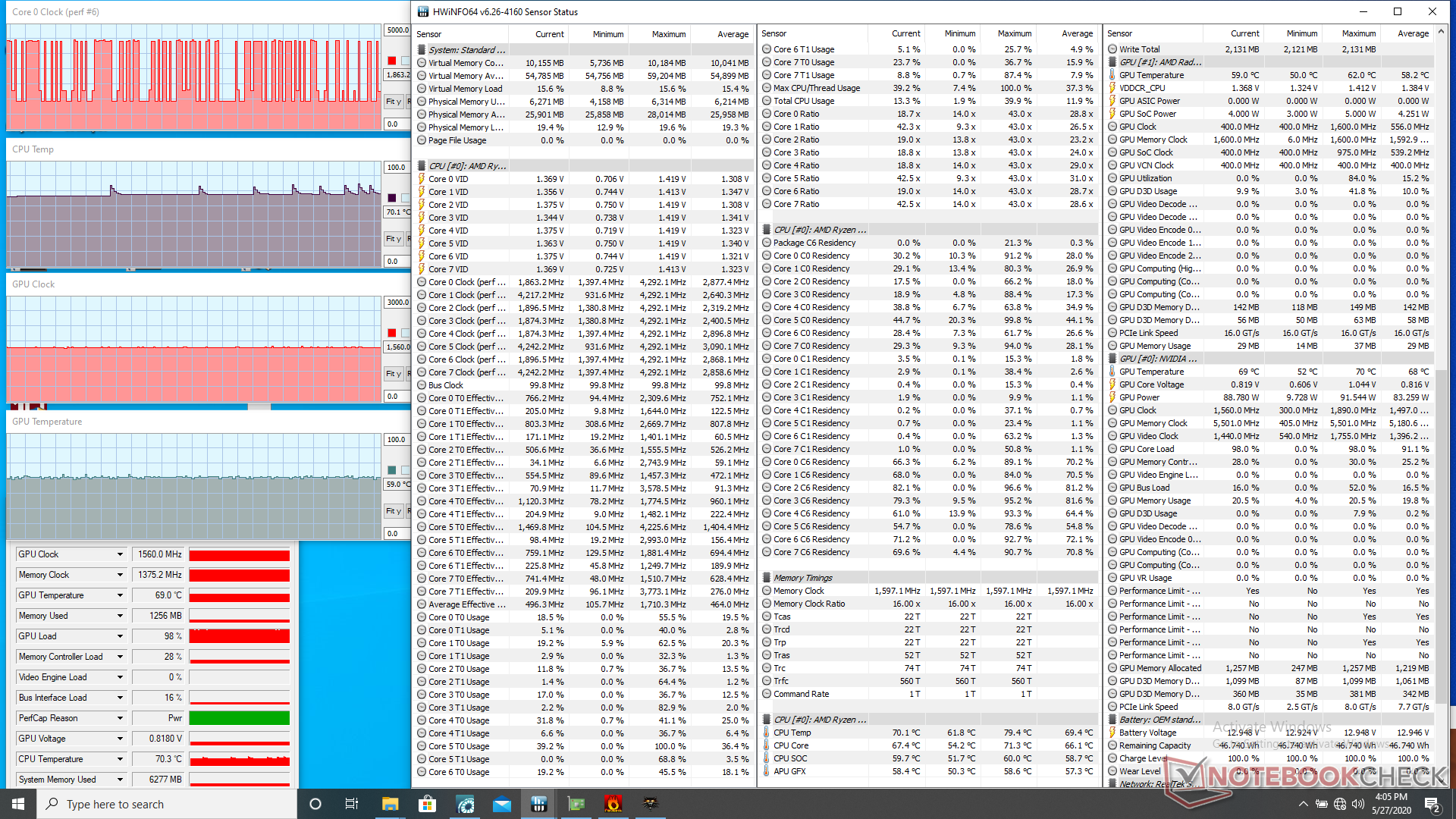Click the HWiNFO icon in the taskbar
Screen dimensions: 1456x819
coord(538,804)
